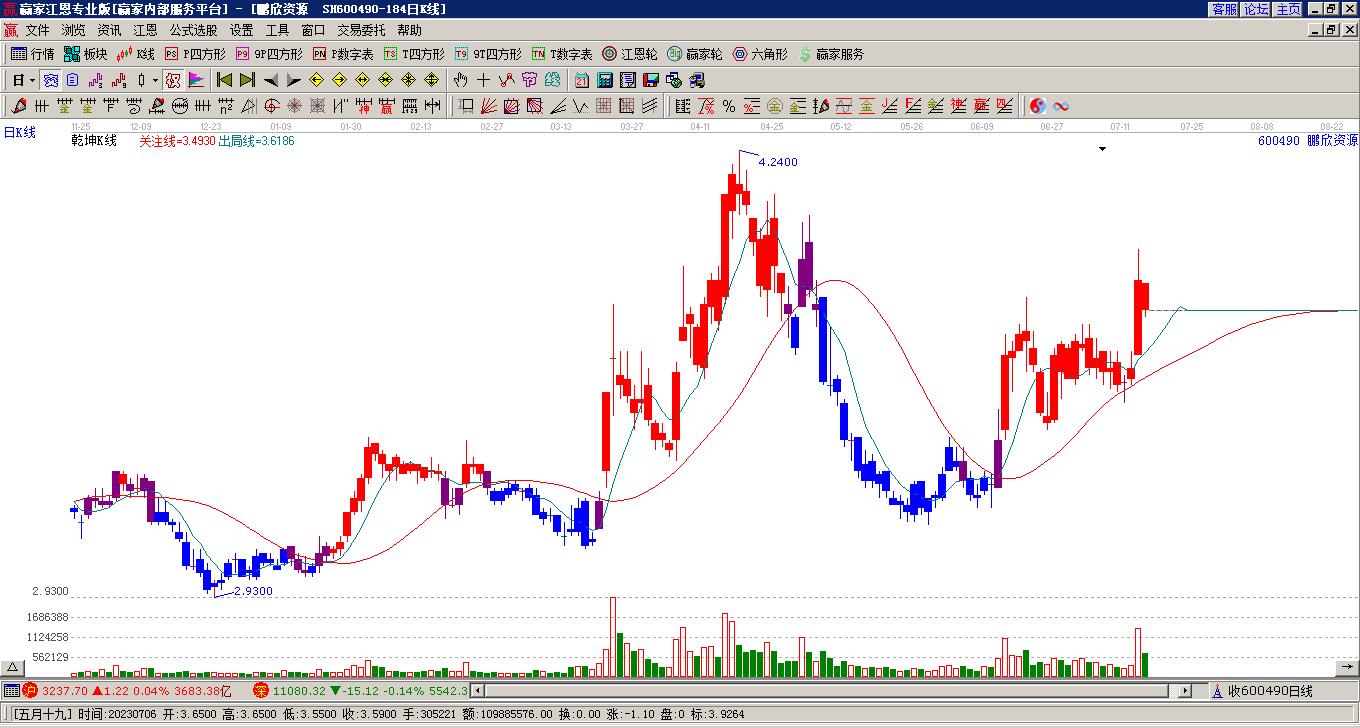Viewport: 1360px width, 728px height.
Task: Open the calculator tool
Action: pos(604,80)
